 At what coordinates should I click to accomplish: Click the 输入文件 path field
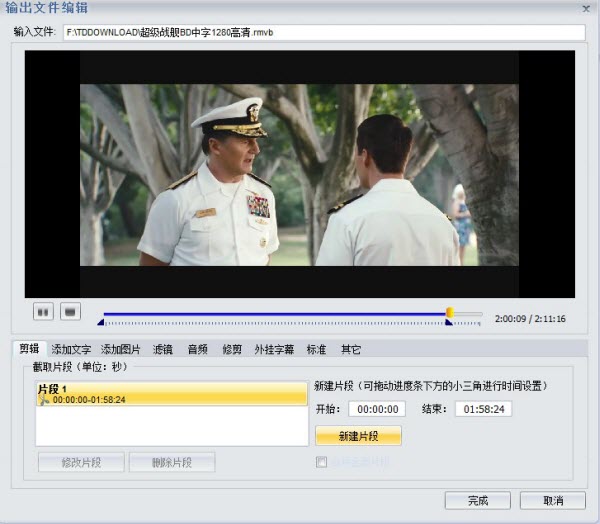(x=324, y=33)
